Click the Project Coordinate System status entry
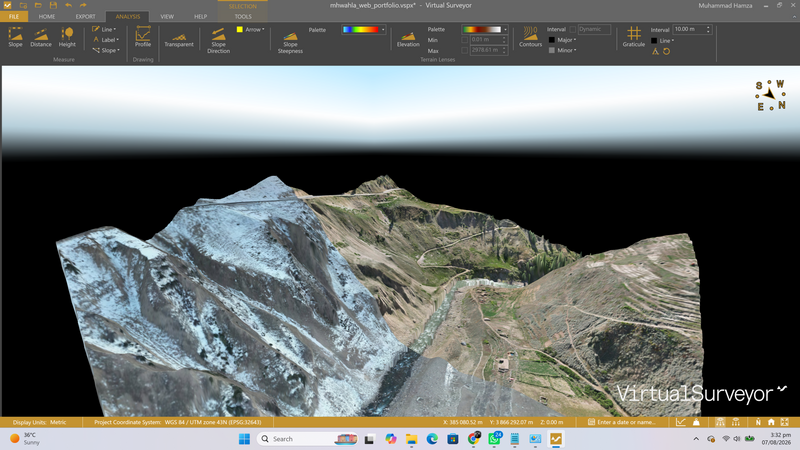This screenshot has height=450, width=800. pos(178,422)
